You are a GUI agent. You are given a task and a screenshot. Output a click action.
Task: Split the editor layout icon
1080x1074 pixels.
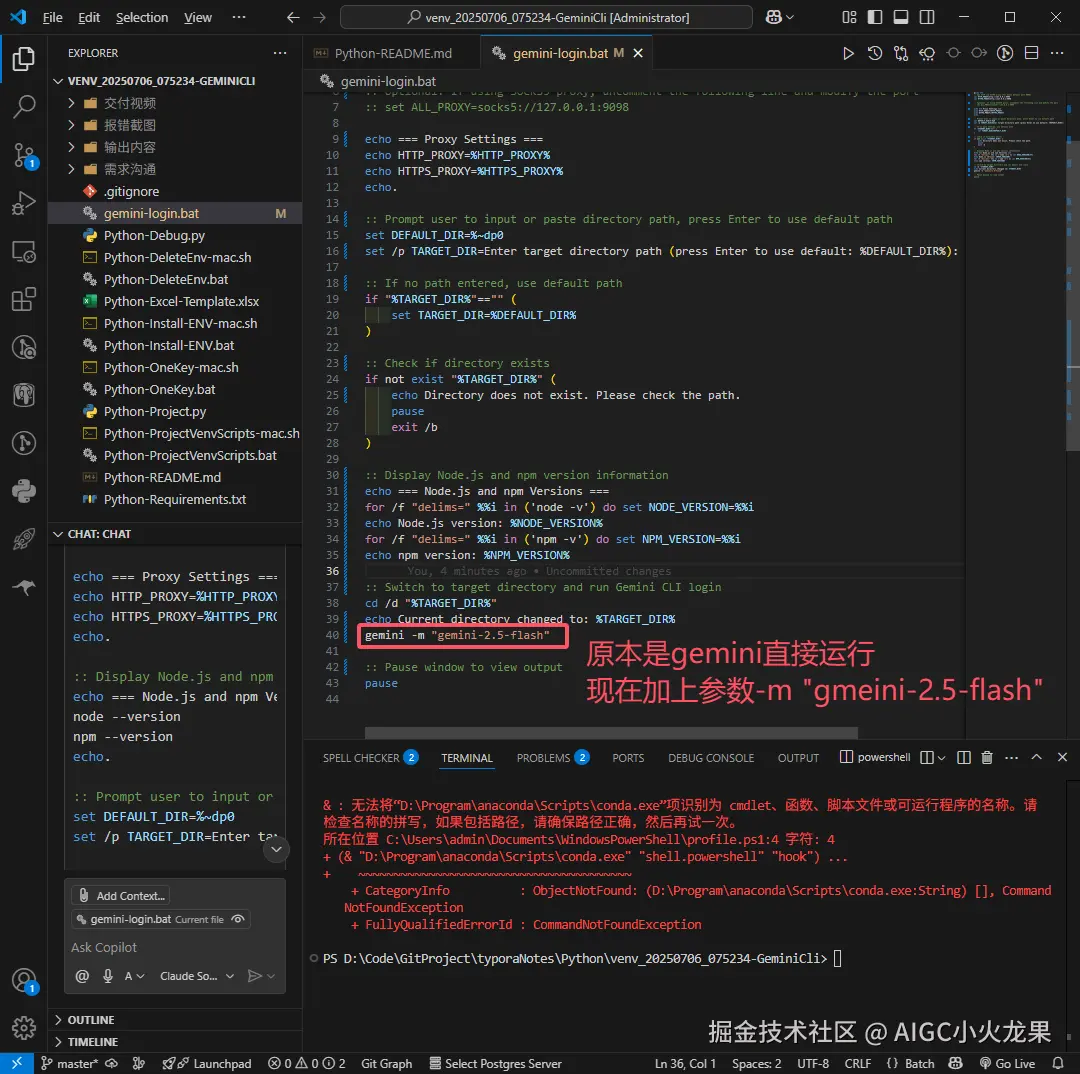(1031, 53)
